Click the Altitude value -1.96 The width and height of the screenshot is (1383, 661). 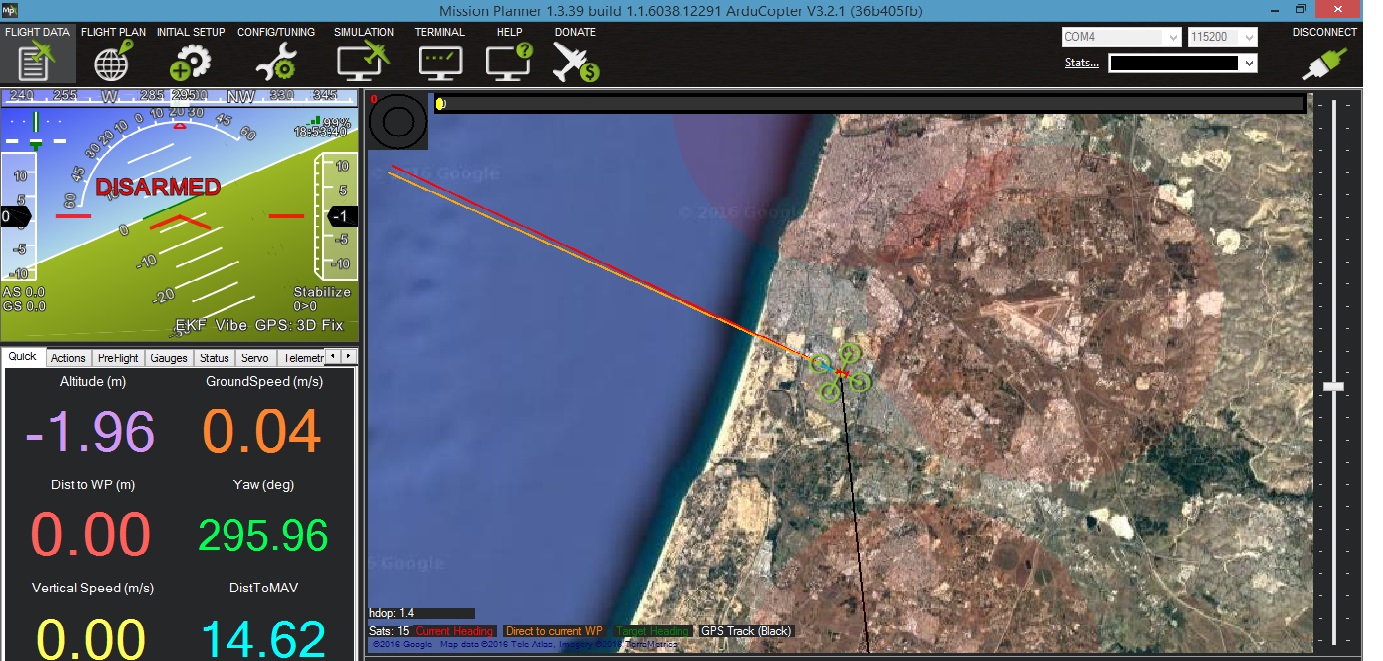91,431
